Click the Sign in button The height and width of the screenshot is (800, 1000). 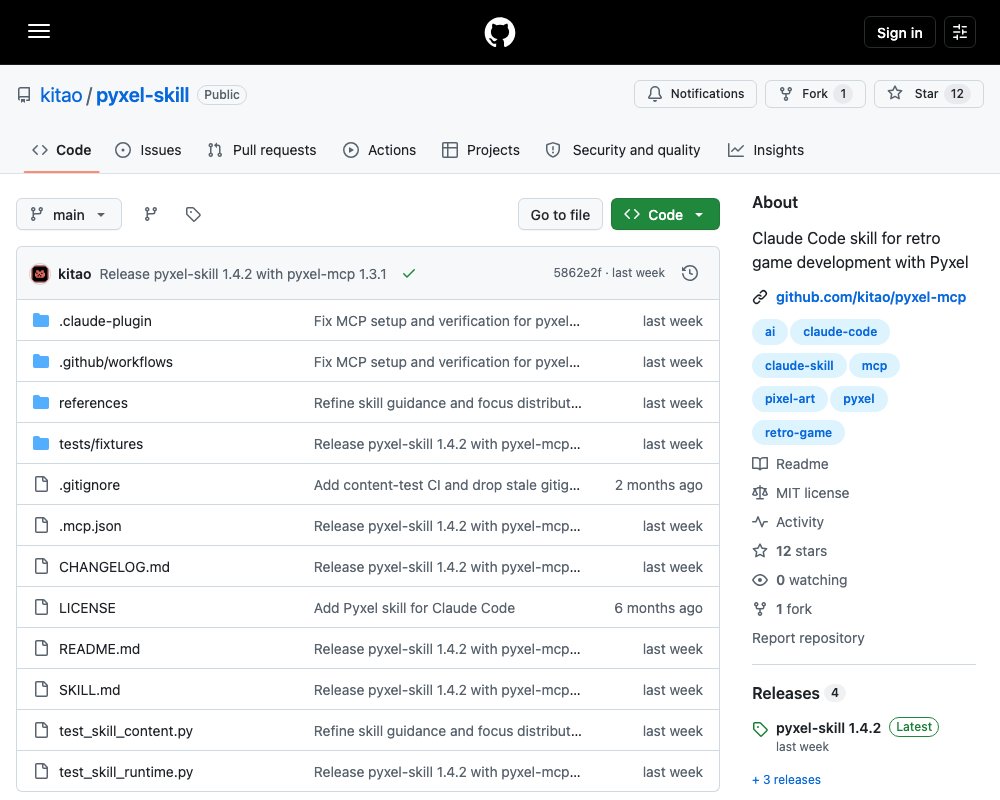coord(899,32)
